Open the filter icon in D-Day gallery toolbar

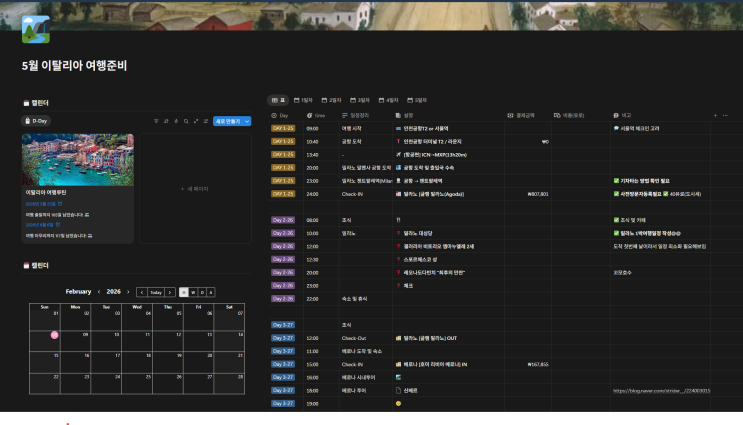tap(156, 121)
